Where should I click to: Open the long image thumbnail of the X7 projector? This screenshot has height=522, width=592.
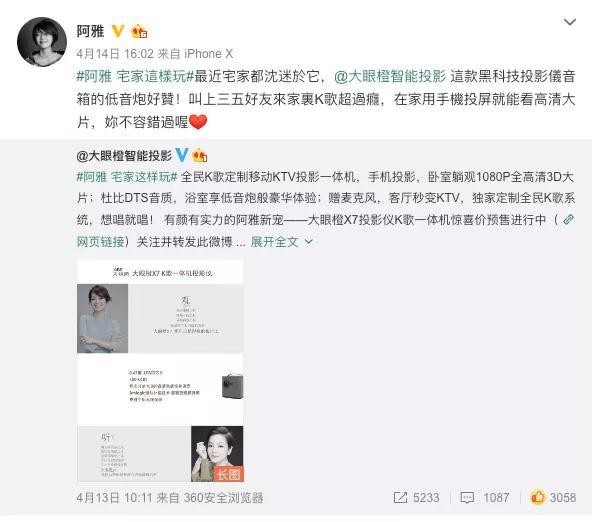160,371
